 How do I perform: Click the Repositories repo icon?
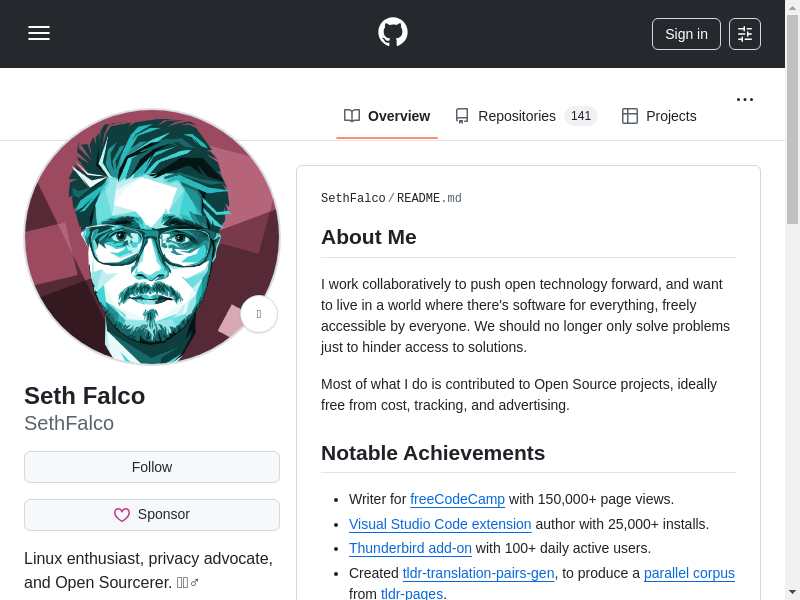pyautogui.click(x=462, y=116)
